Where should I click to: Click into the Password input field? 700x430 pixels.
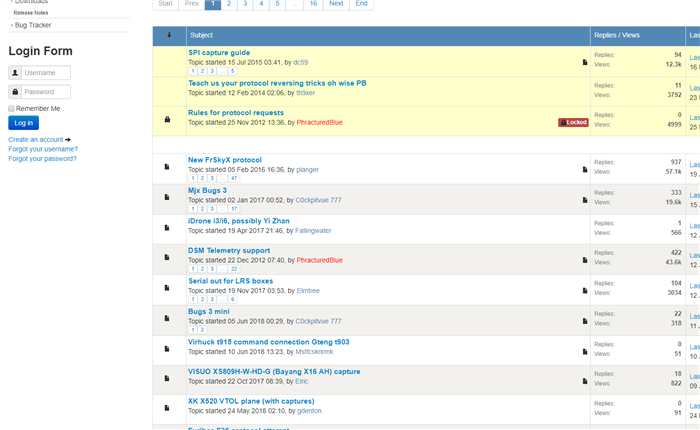coord(46,92)
